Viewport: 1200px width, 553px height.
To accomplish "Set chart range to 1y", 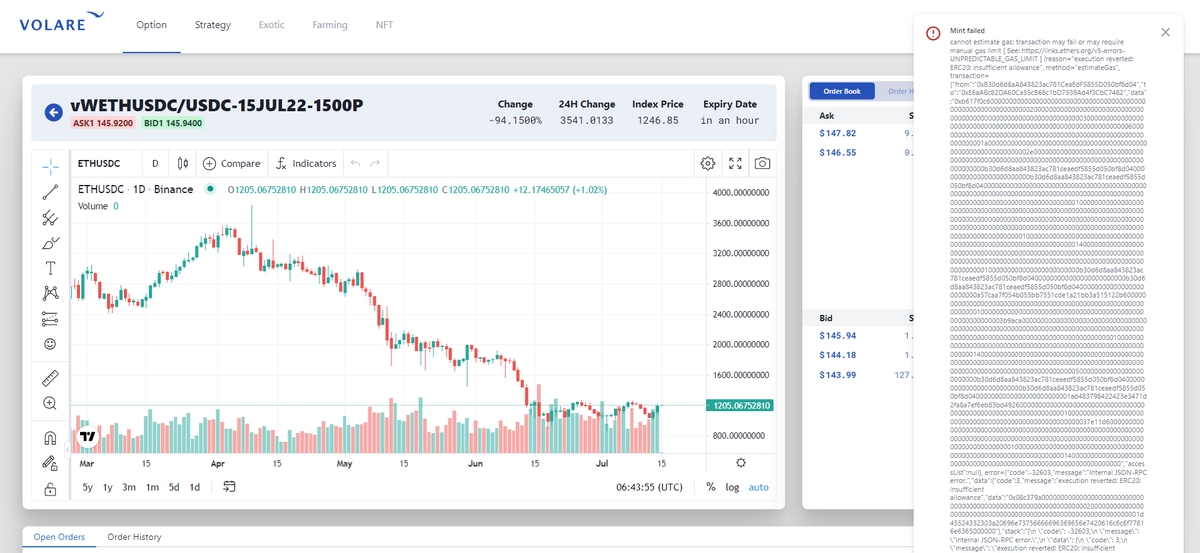I will point(108,487).
